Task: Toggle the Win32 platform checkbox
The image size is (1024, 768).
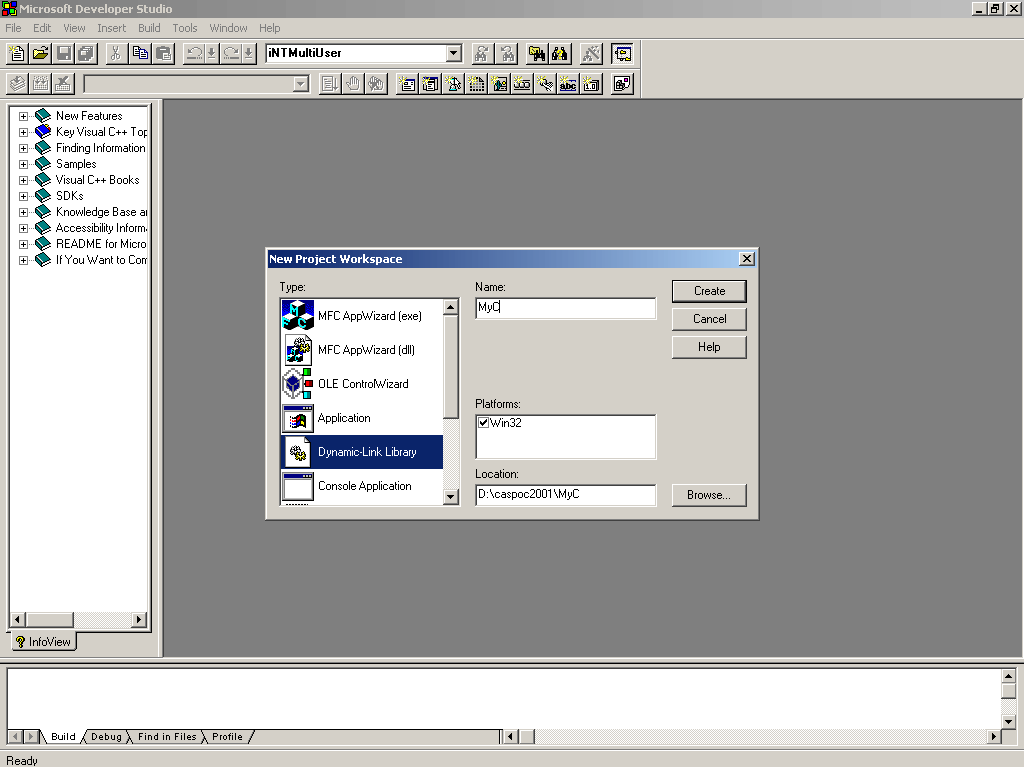Action: pyautogui.click(x=483, y=423)
